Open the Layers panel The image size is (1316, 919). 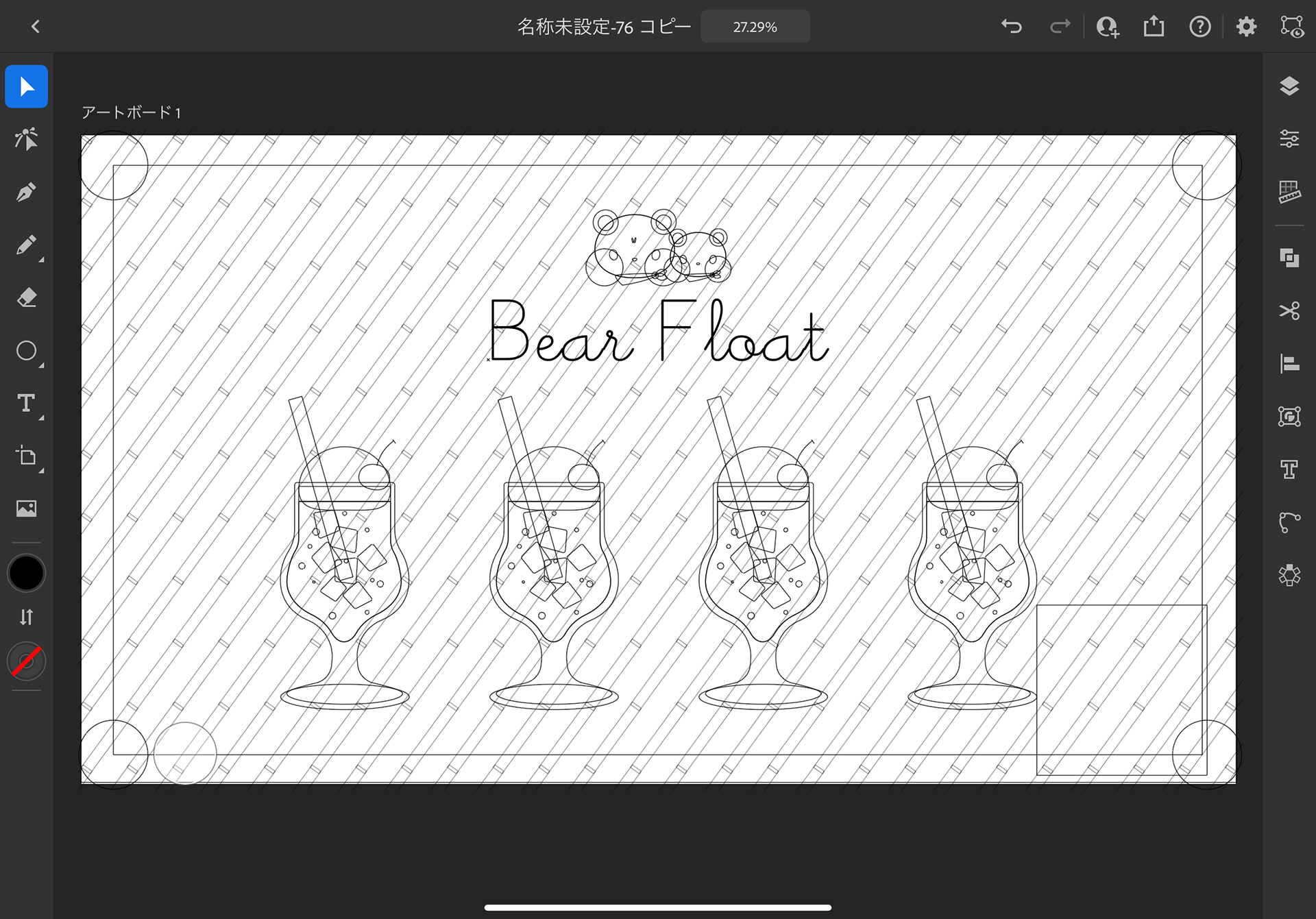pos(1289,86)
